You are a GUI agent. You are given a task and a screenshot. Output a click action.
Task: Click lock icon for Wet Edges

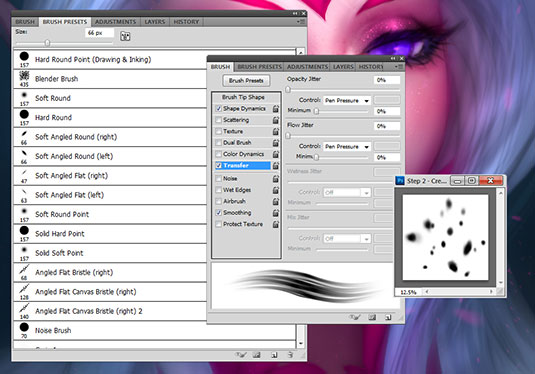click(x=276, y=190)
